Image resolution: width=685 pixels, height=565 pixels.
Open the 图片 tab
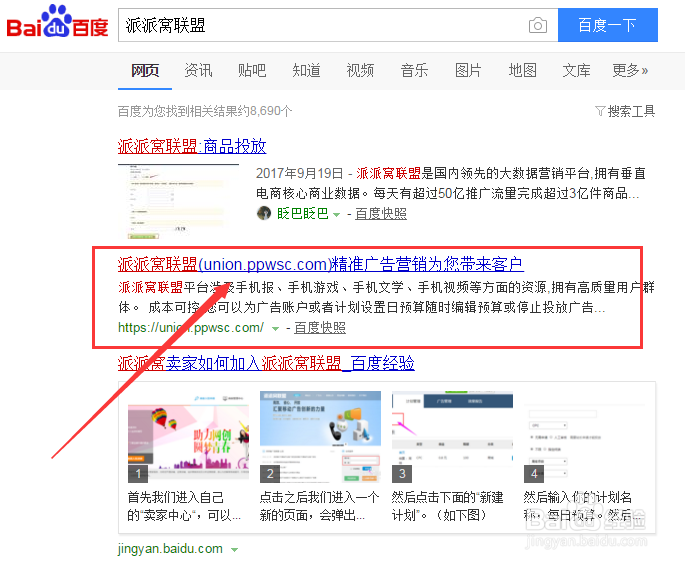coord(468,70)
